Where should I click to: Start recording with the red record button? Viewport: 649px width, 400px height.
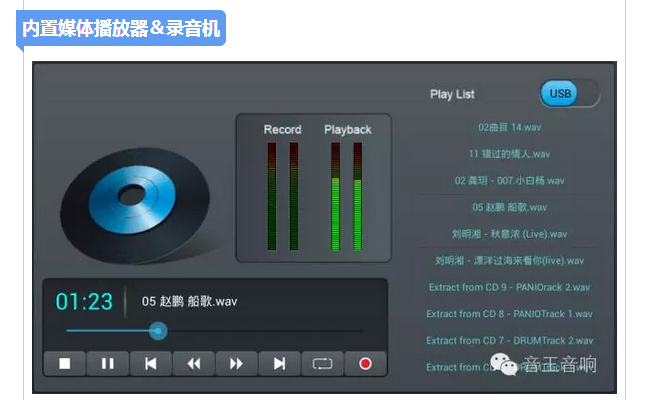[x=365, y=364]
